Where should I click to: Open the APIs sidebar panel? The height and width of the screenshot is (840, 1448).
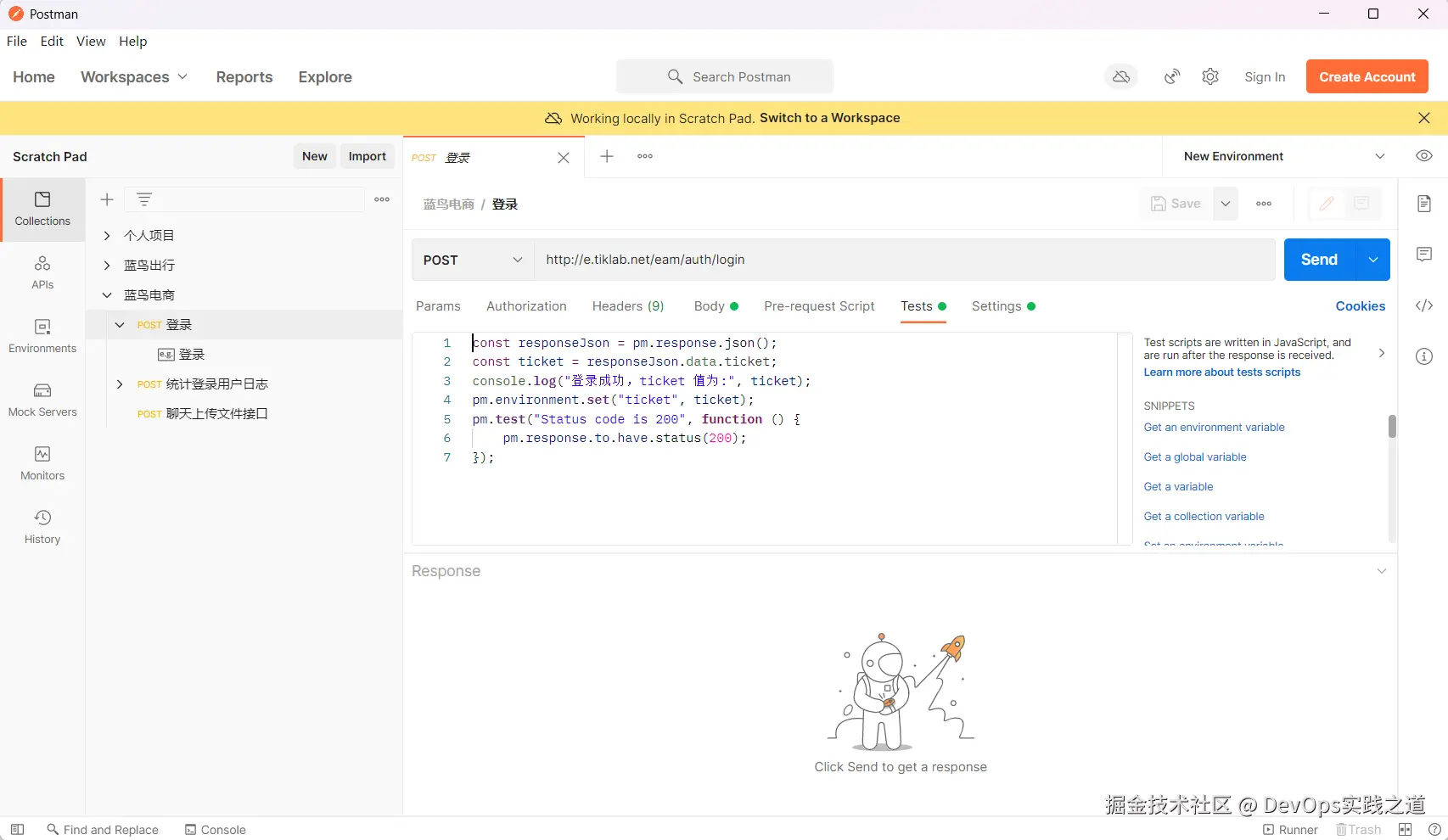pyautogui.click(x=42, y=273)
